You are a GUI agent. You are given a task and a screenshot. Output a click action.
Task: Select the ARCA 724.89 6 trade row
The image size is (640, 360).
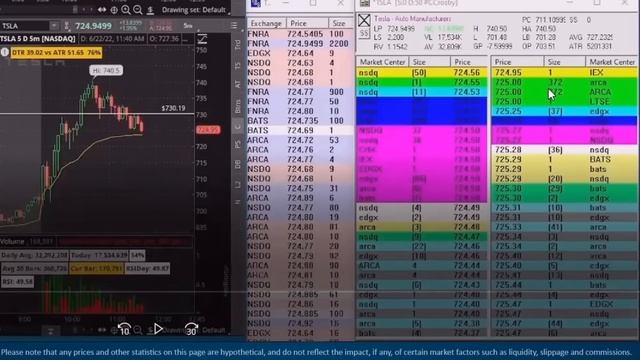(x=300, y=198)
